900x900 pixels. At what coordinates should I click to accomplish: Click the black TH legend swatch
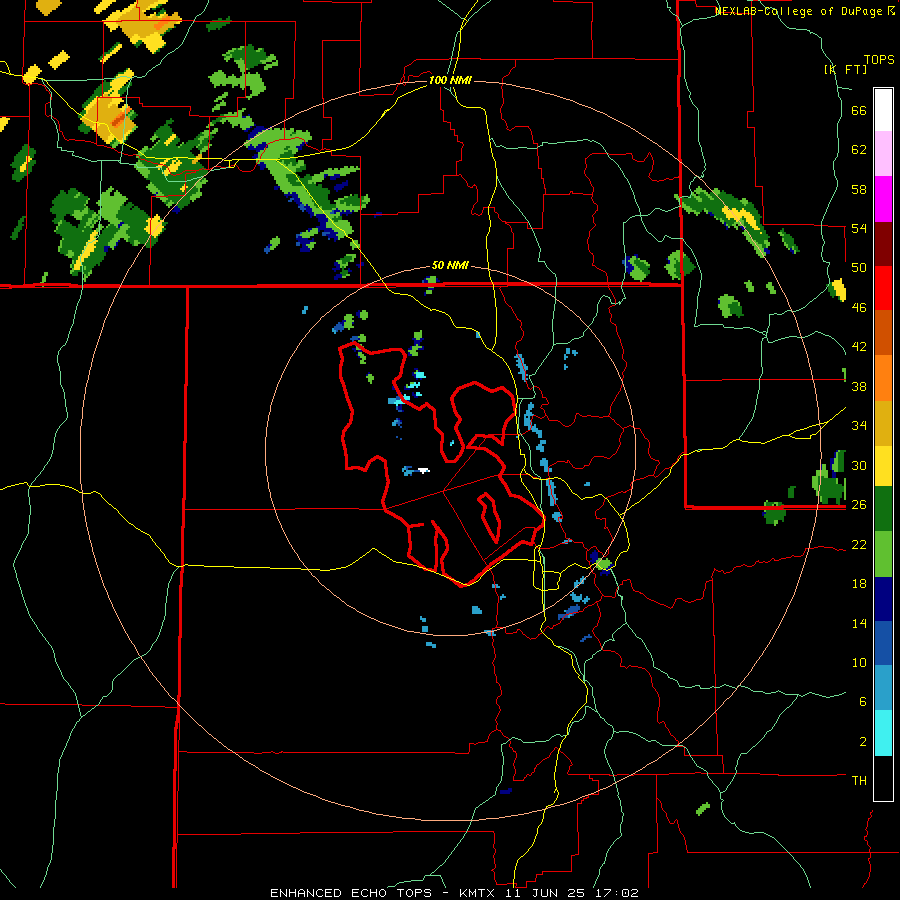883,778
